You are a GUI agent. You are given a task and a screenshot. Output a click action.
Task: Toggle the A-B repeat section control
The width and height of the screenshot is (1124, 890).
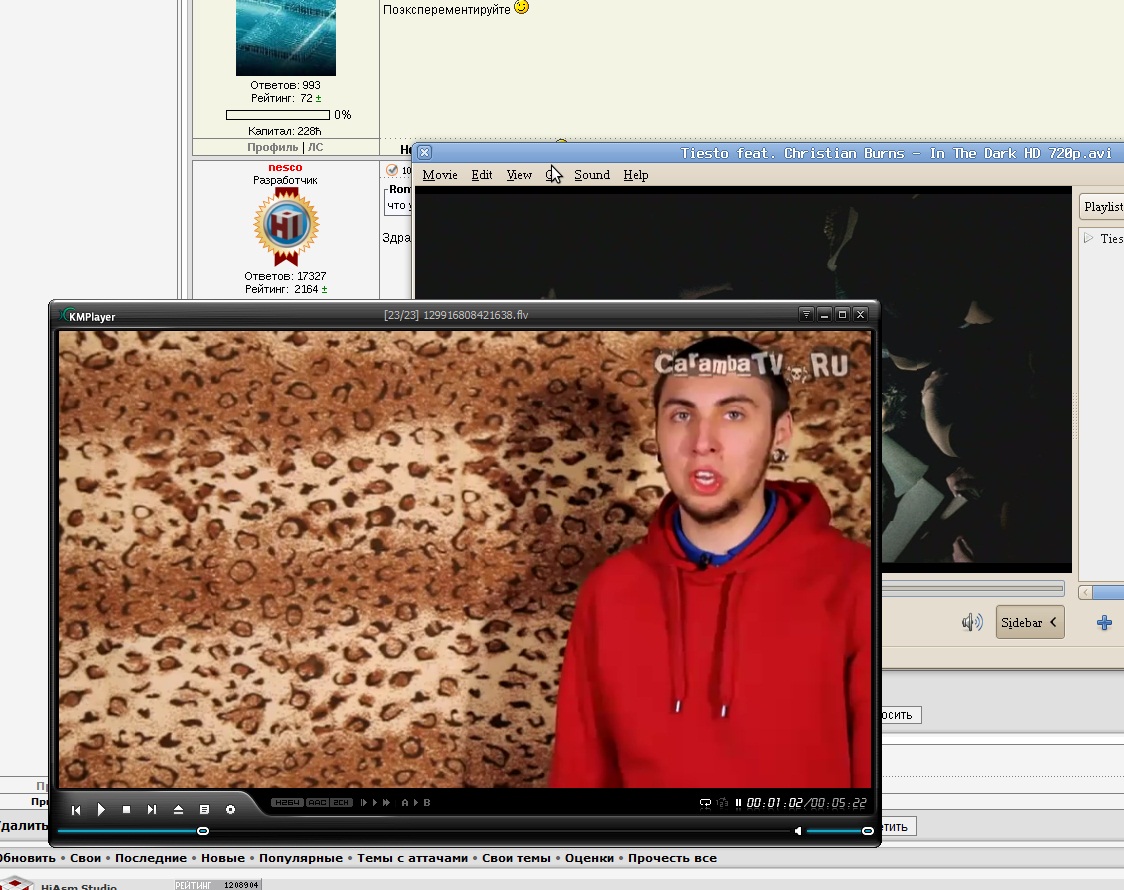(415, 802)
